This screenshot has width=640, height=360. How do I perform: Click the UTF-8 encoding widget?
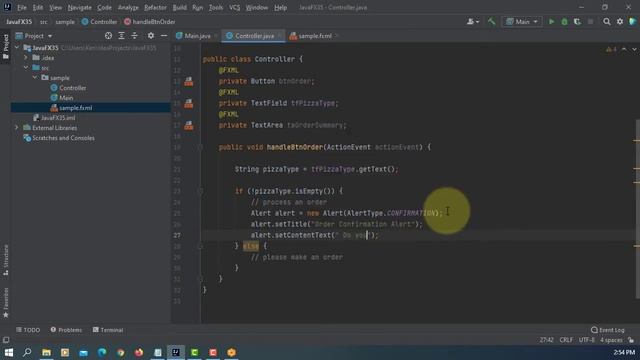pyautogui.click(x=587, y=340)
